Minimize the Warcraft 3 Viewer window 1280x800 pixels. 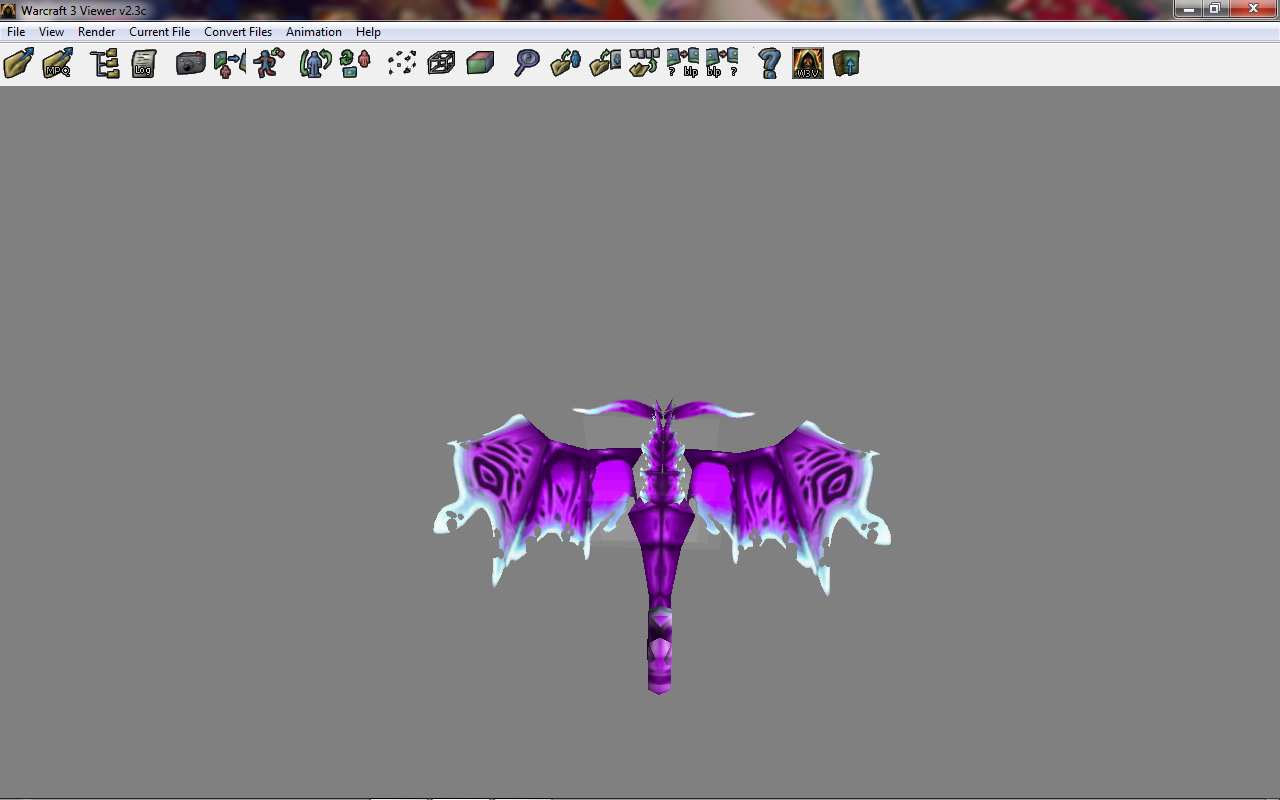(x=1188, y=9)
